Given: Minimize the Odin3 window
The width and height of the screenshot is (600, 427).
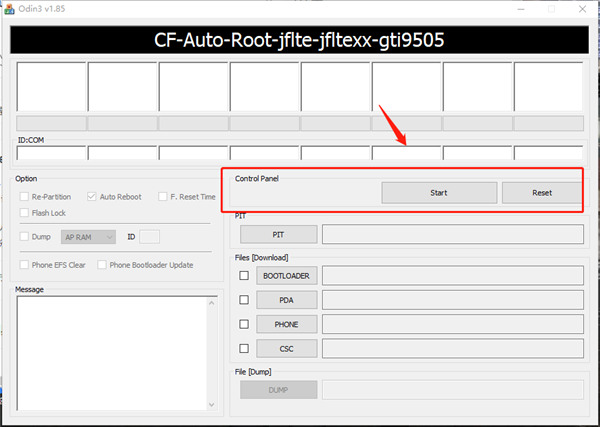Looking at the screenshot, I should [x=521, y=9].
